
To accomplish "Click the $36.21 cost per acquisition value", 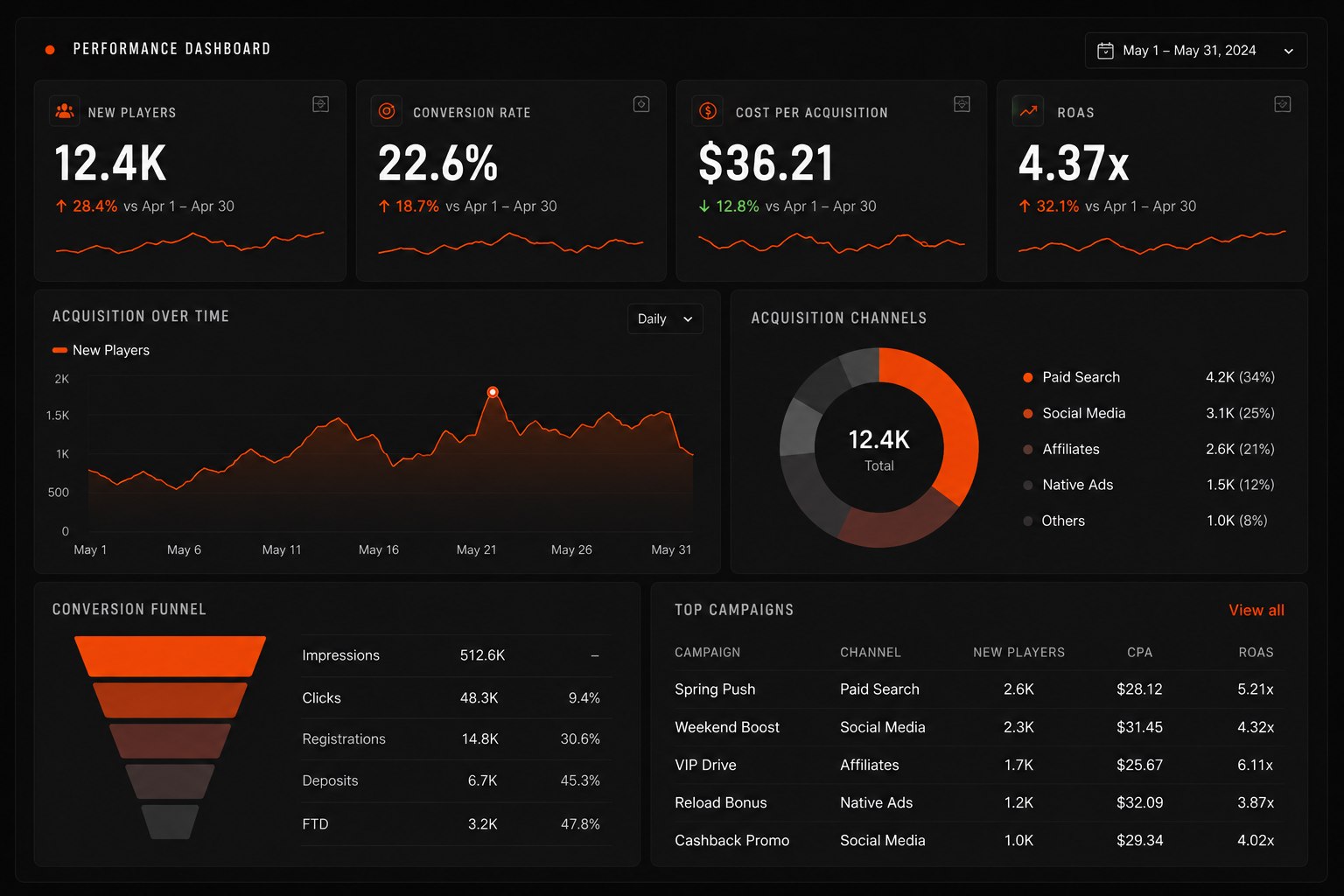I will pyautogui.click(x=766, y=164).
